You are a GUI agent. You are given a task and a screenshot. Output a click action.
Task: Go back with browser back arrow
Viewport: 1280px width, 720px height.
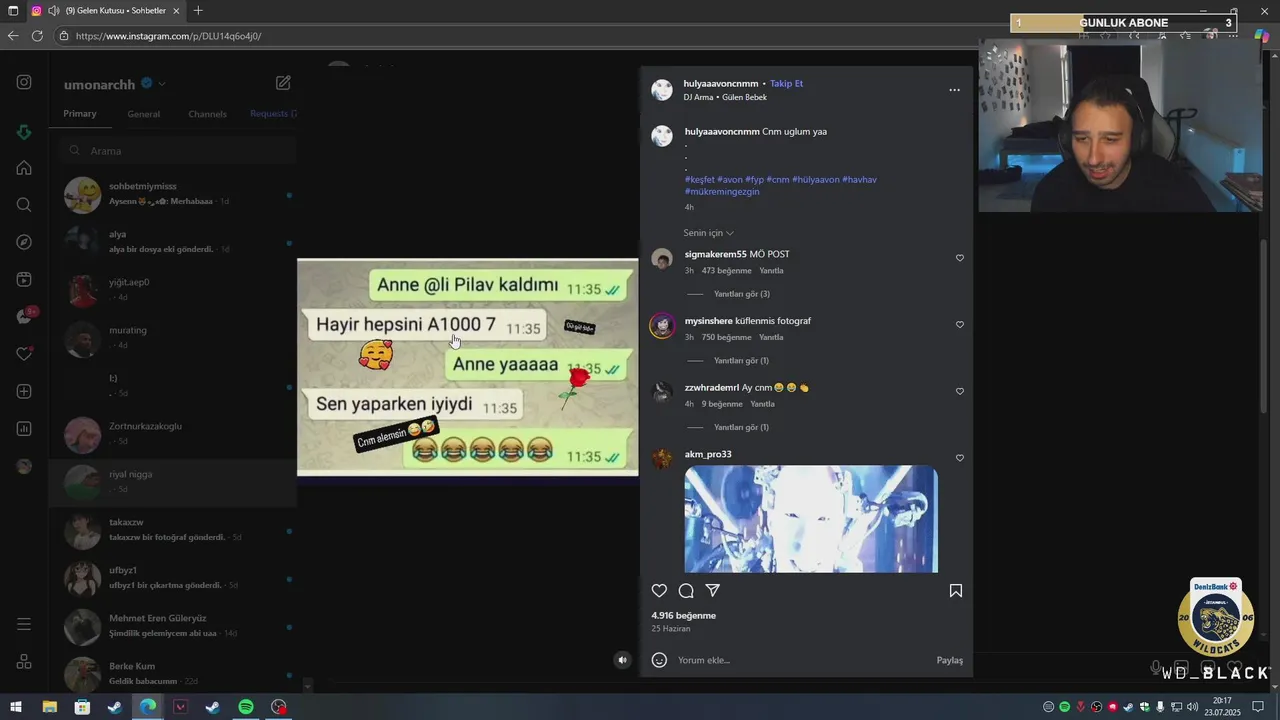13,36
